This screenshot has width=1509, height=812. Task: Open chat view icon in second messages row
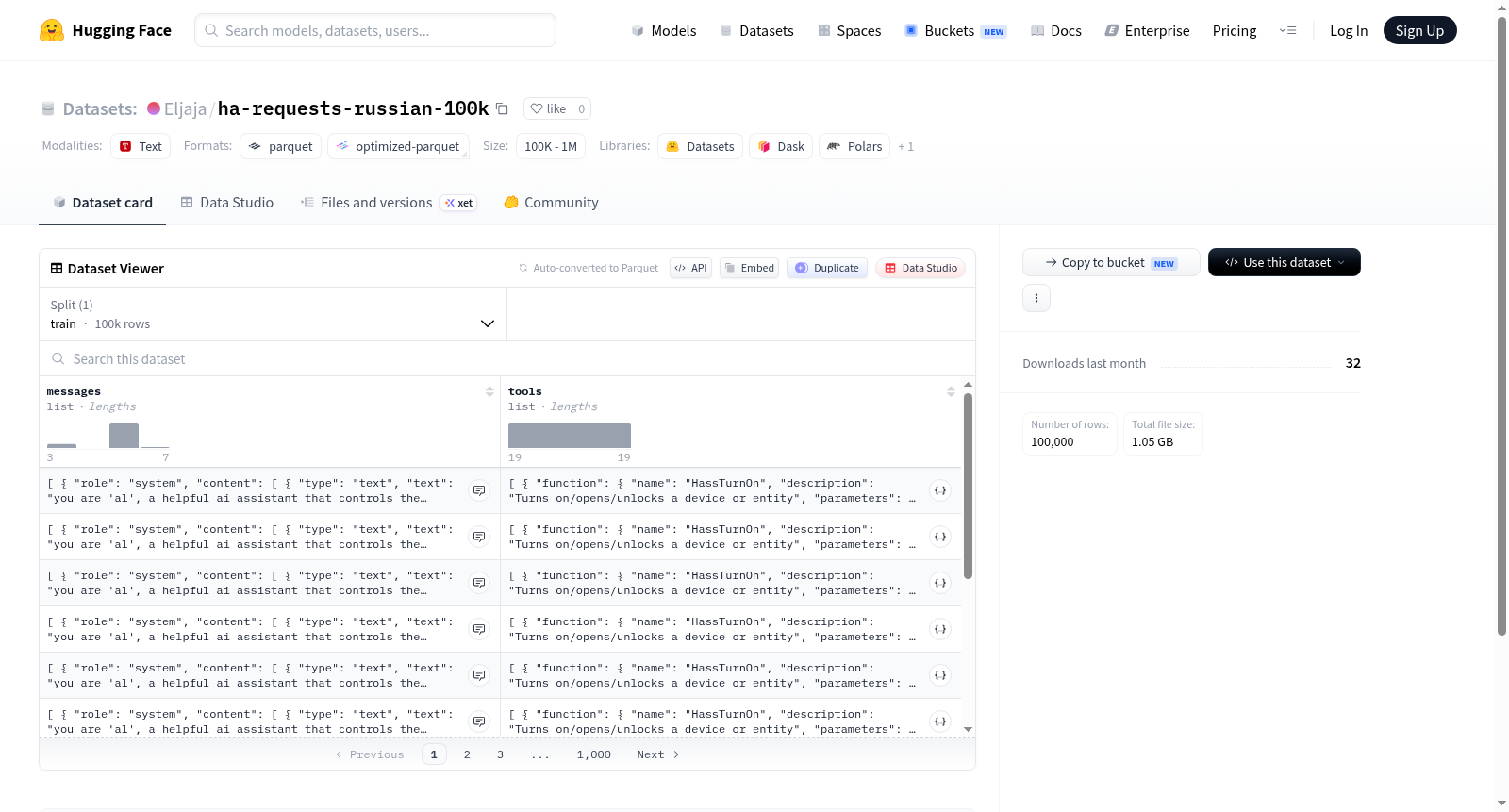(479, 537)
